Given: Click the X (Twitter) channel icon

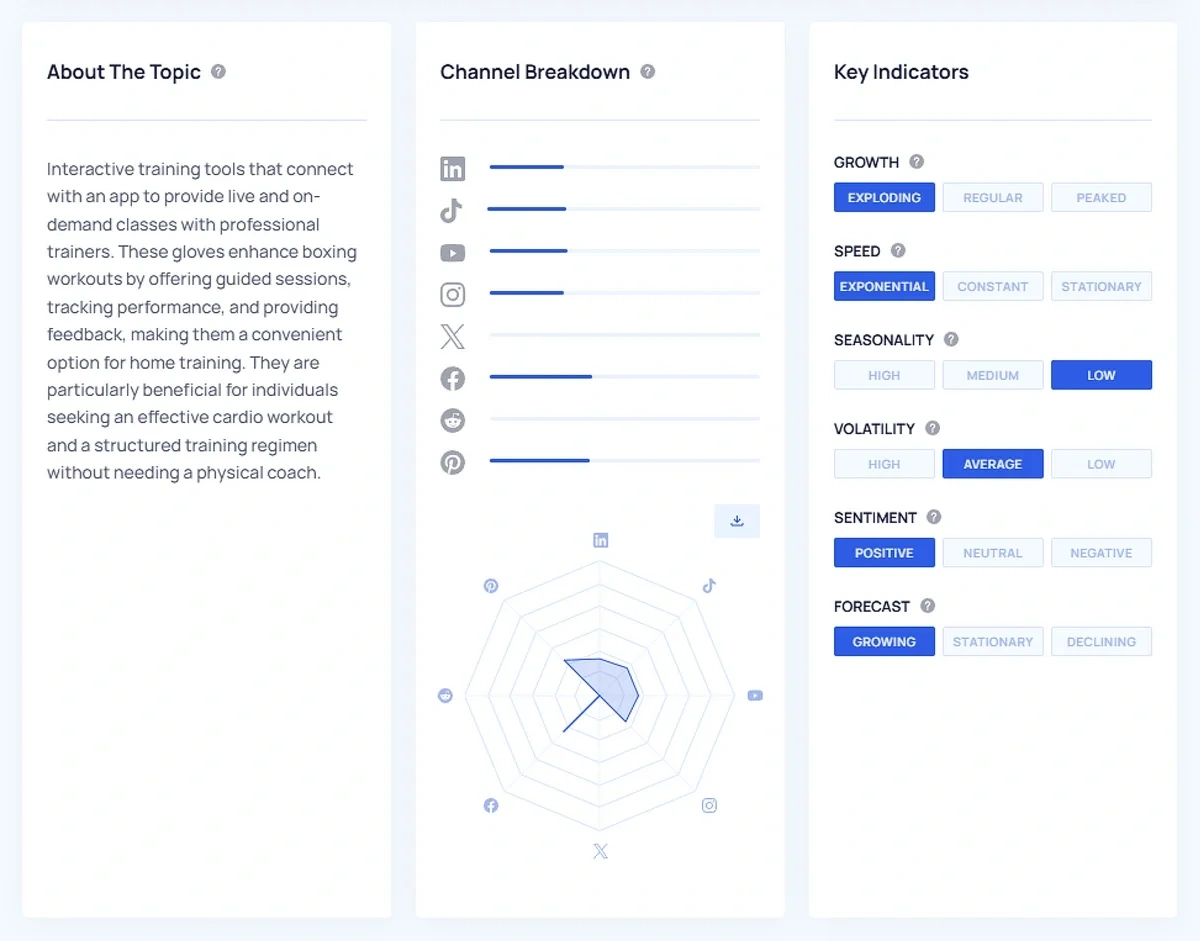Looking at the screenshot, I should point(452,337).
